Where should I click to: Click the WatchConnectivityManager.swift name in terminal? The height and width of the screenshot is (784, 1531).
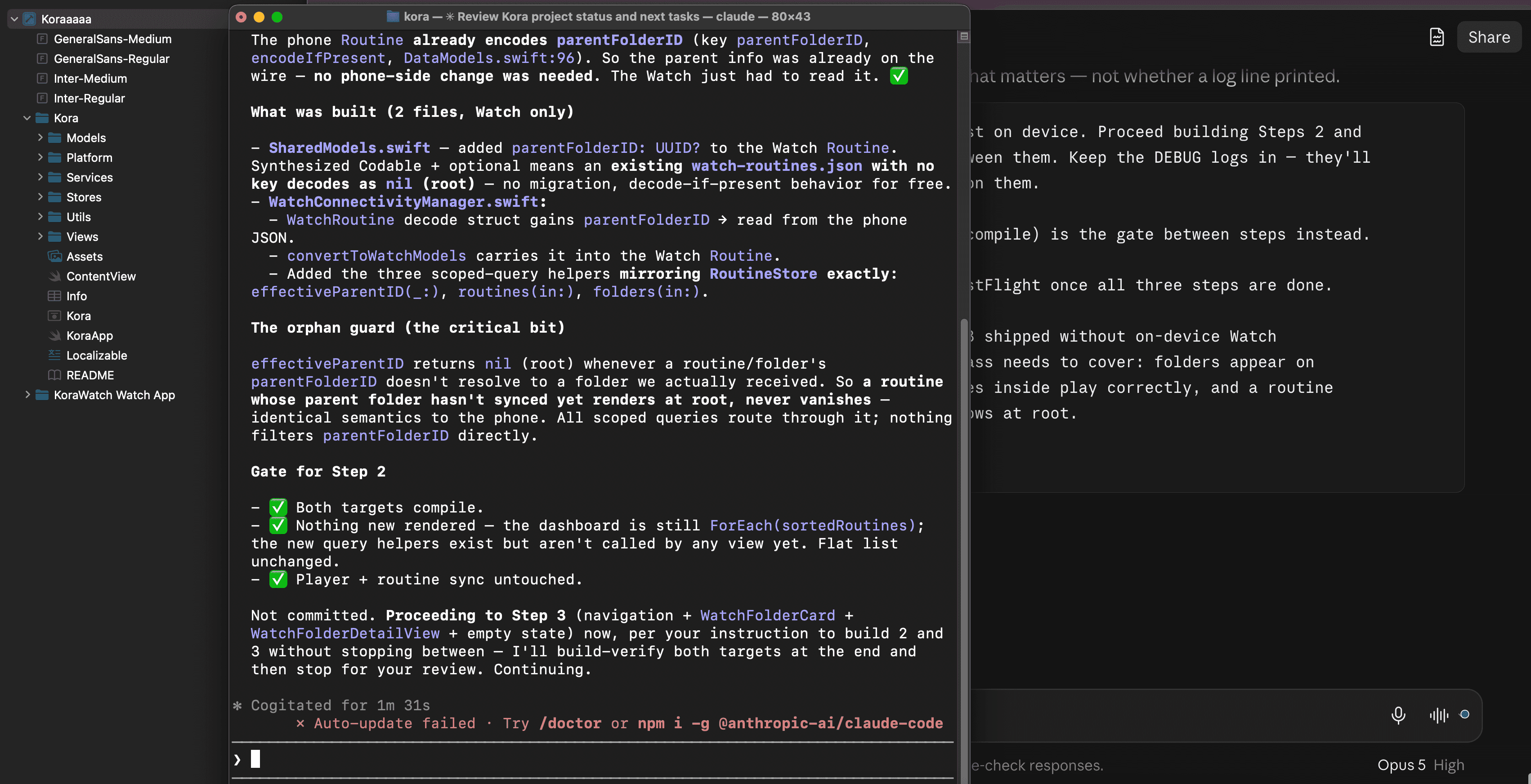click(x=403, y=201)
